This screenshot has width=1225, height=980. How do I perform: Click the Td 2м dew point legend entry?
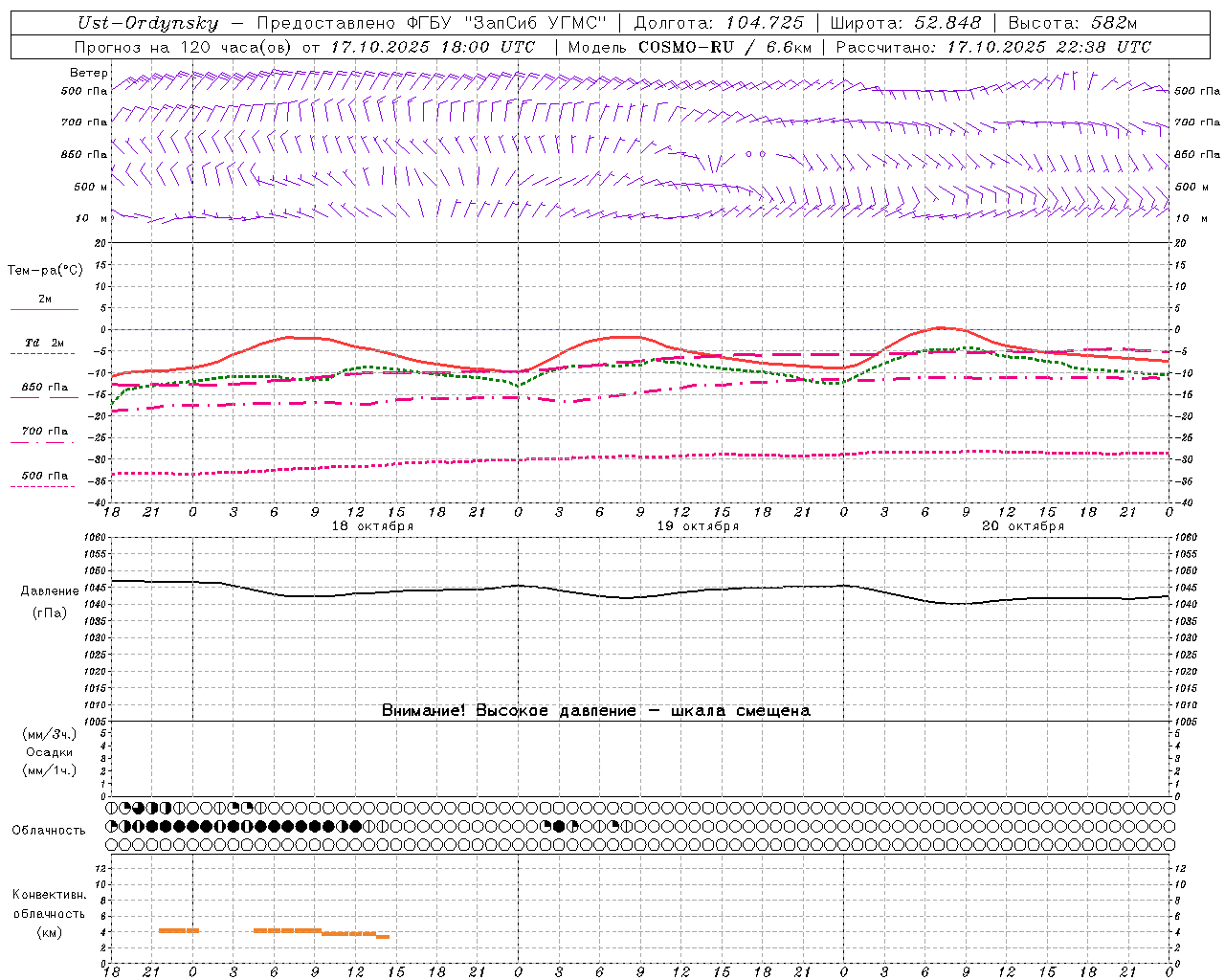(45, 343)
